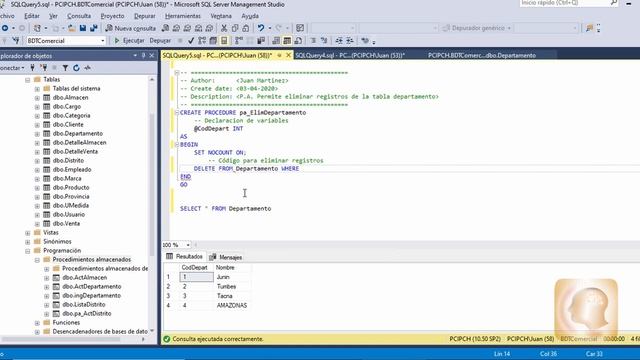Click the Nueva consulta button
Image resolution: width=640 pixels, height=360 pixels.
point(131,28)
